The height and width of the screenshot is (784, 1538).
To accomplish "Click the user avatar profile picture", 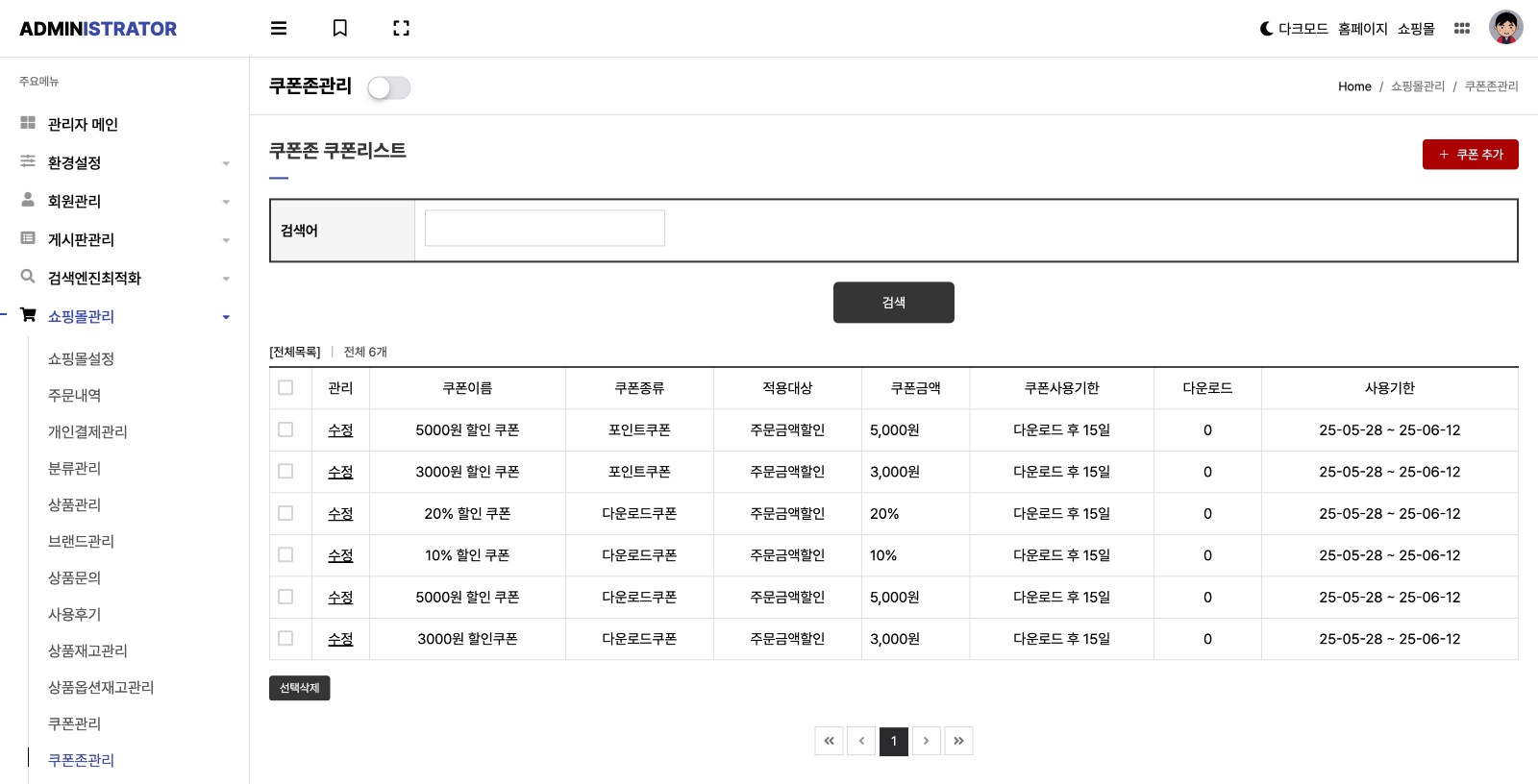I will tap(1505, 28).
